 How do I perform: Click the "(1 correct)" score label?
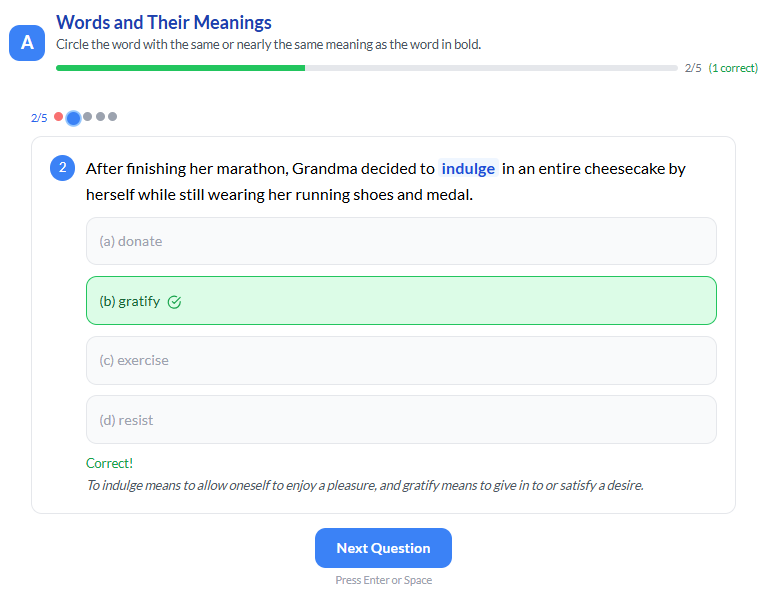[733, 68]
